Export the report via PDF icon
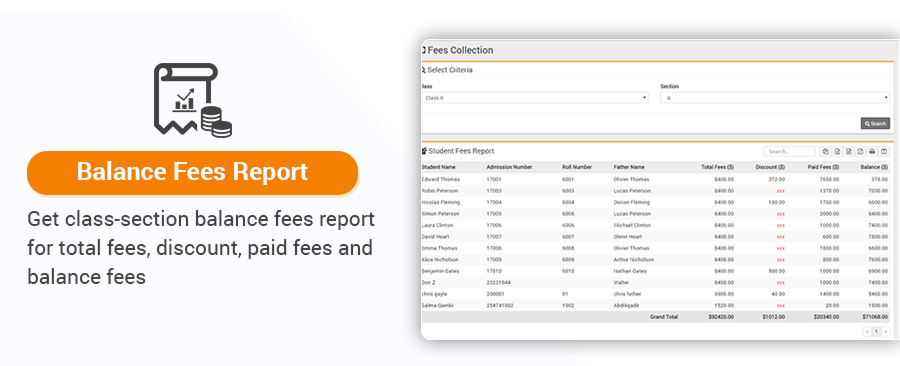The height and width of the screenshot is (366, 900). coord(860,151)
